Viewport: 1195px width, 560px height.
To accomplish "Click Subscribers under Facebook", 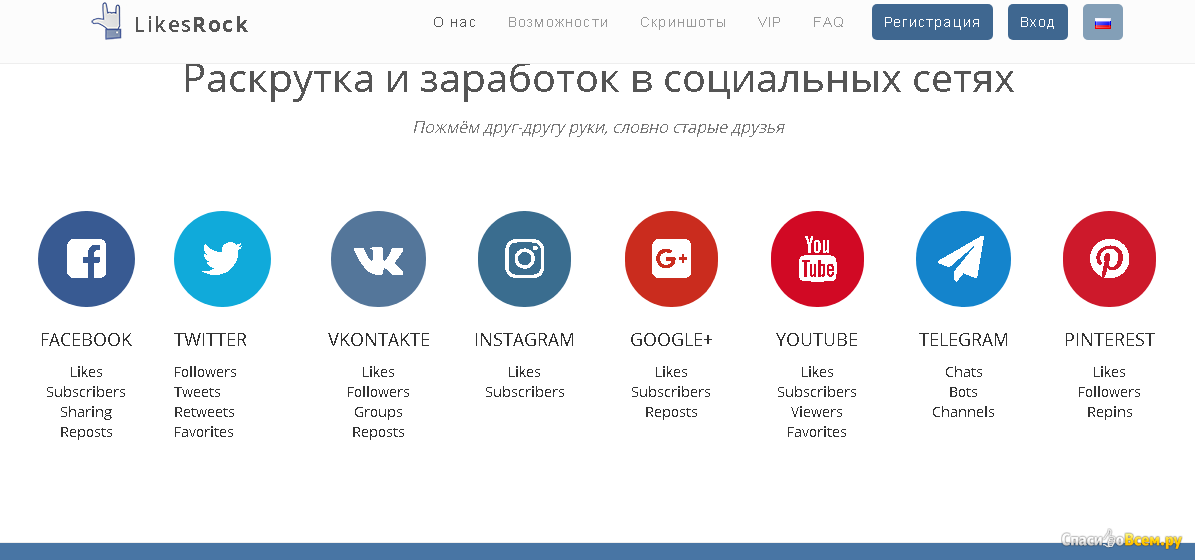I will pyautogui.click(x=86, y=392).
